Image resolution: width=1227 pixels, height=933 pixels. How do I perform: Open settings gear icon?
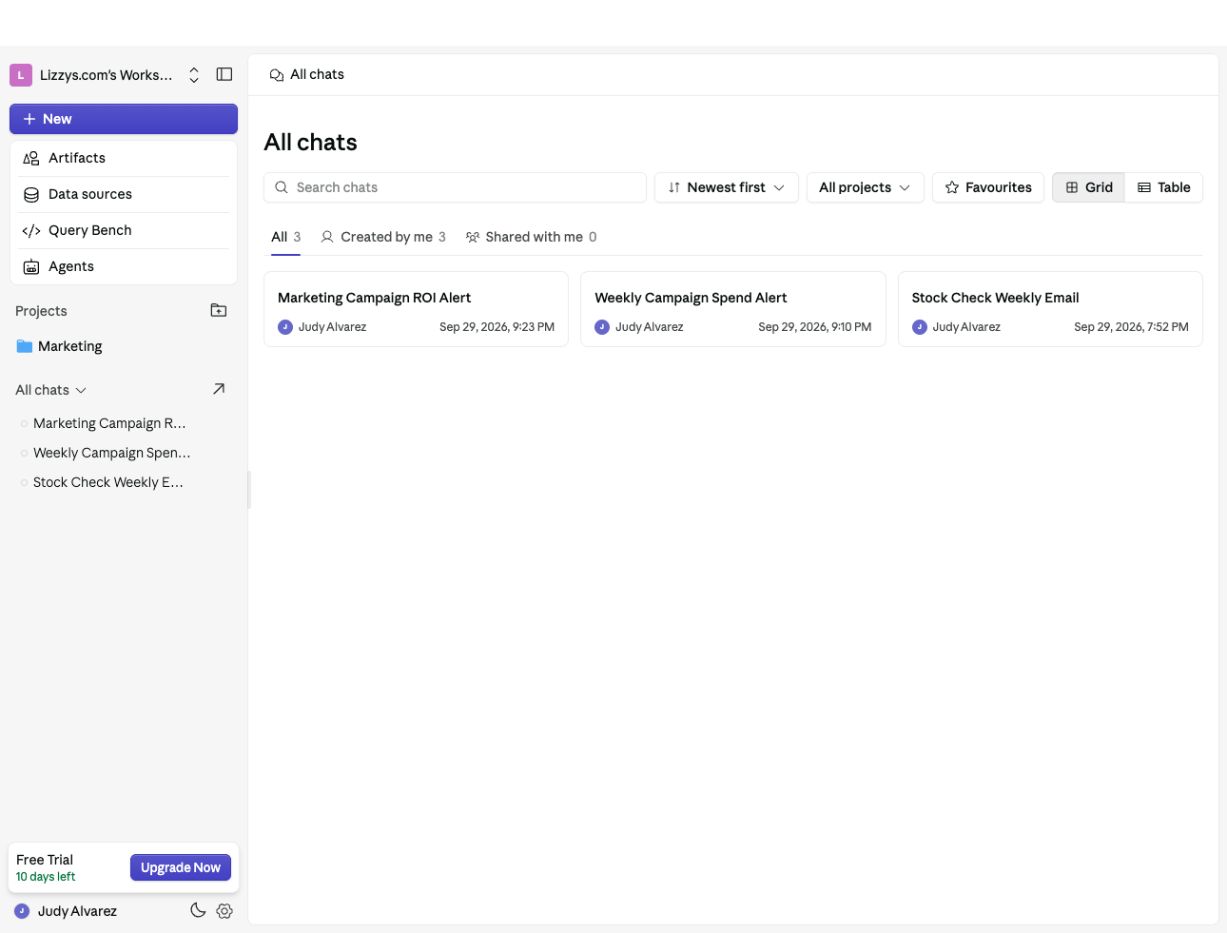[x=224, y=911]
